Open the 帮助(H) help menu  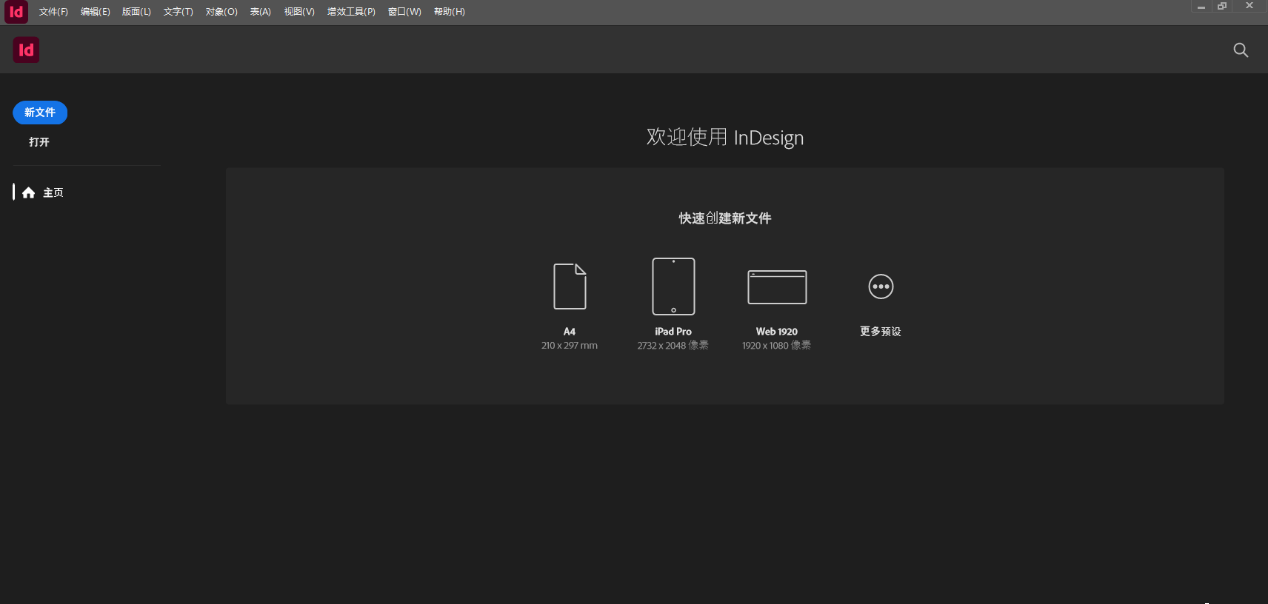pyautogui.click(x=449, y=12)
